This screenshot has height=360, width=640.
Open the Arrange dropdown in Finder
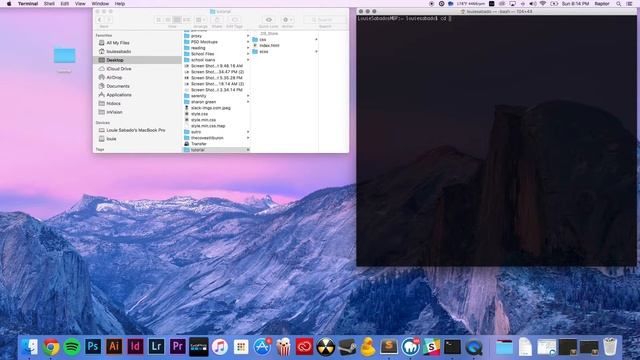point(200,20)
